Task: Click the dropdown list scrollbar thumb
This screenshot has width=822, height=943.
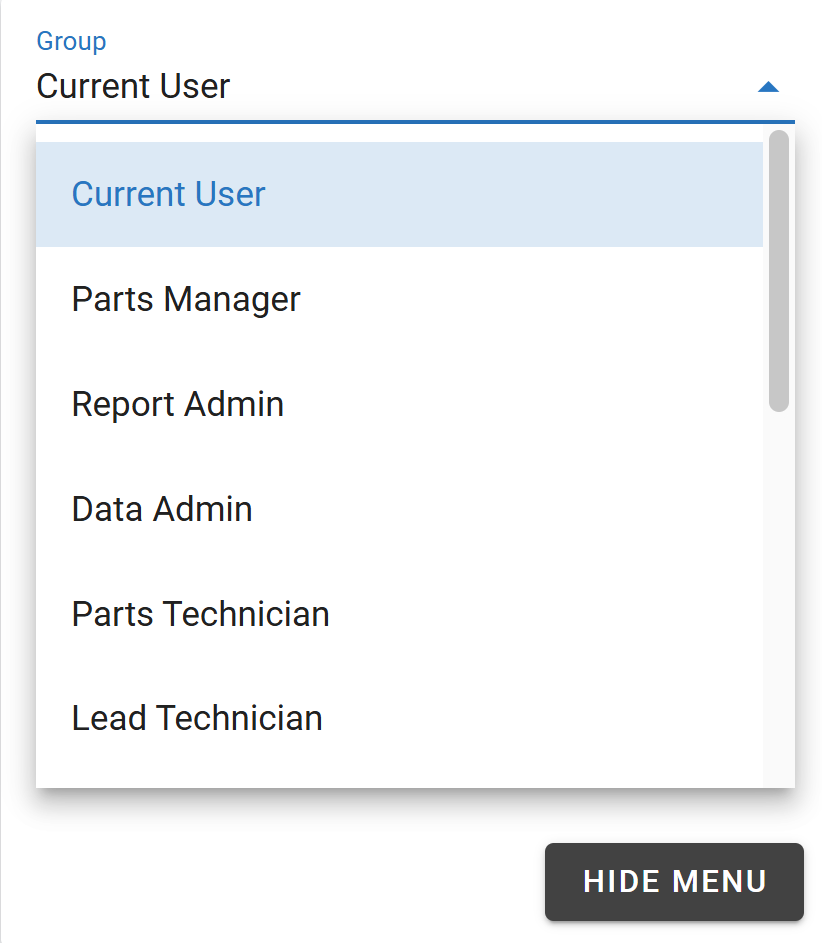Action: point(778,270)
